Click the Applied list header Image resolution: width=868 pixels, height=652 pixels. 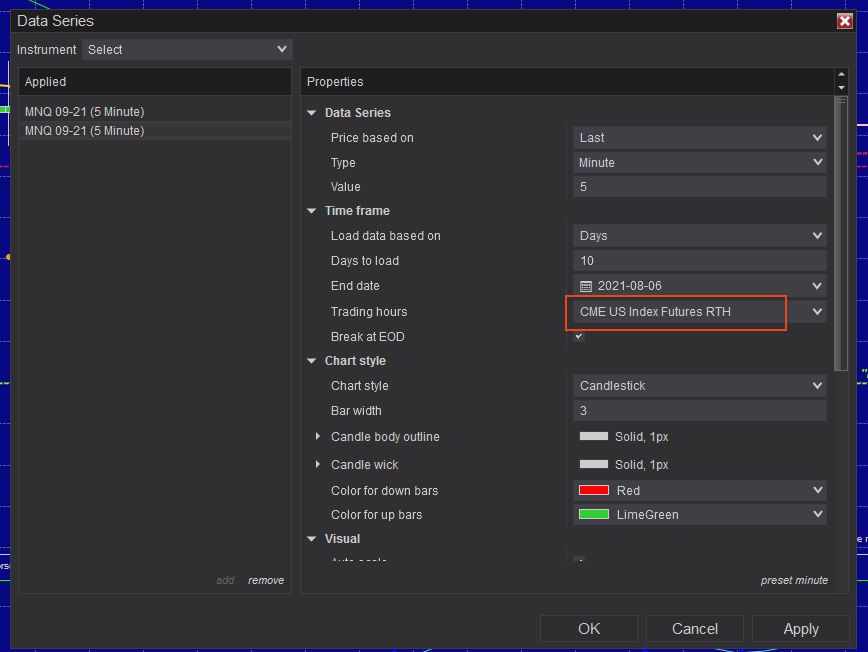click(x=155, y=82)
